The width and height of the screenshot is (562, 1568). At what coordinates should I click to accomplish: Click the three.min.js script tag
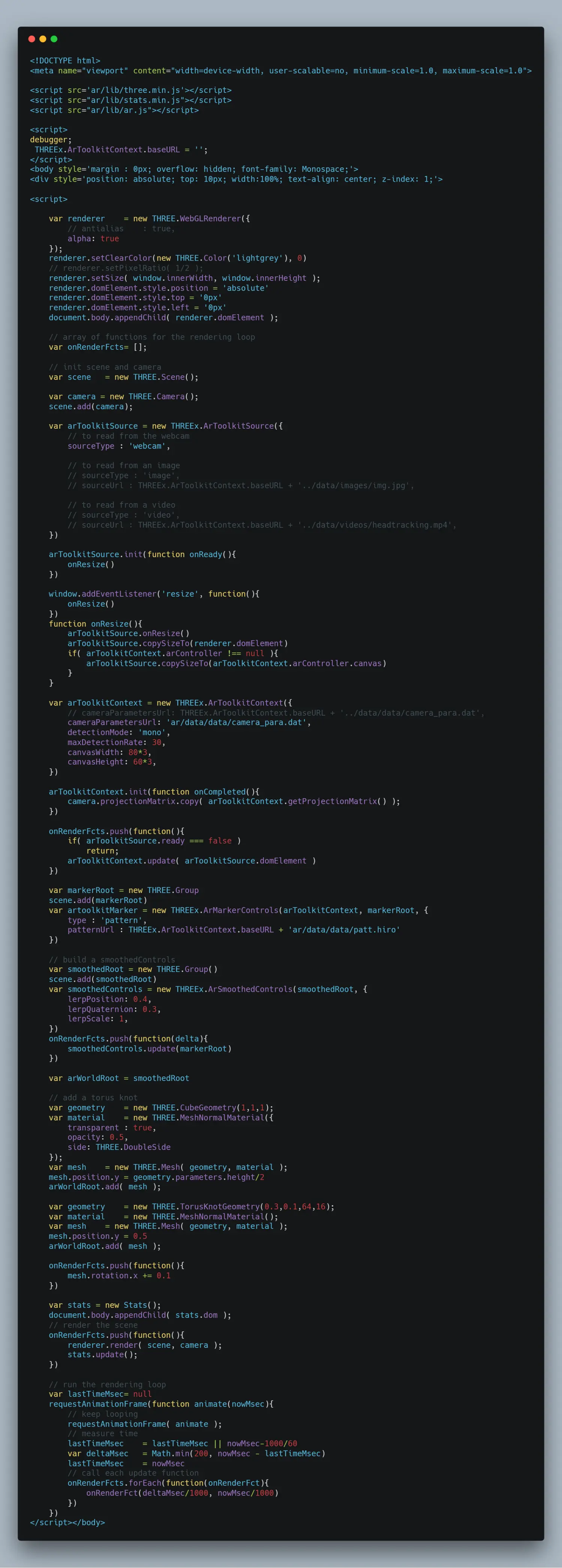click(131, 90)
